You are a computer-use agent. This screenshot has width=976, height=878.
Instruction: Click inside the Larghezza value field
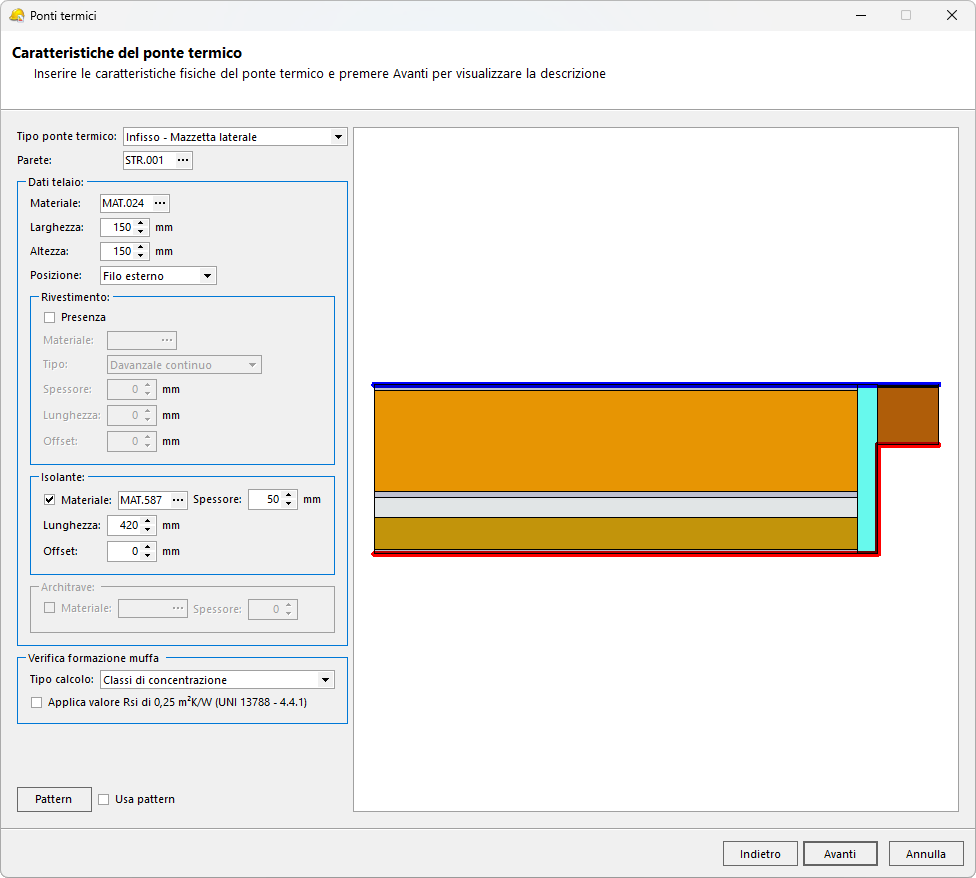click(118, 227)
